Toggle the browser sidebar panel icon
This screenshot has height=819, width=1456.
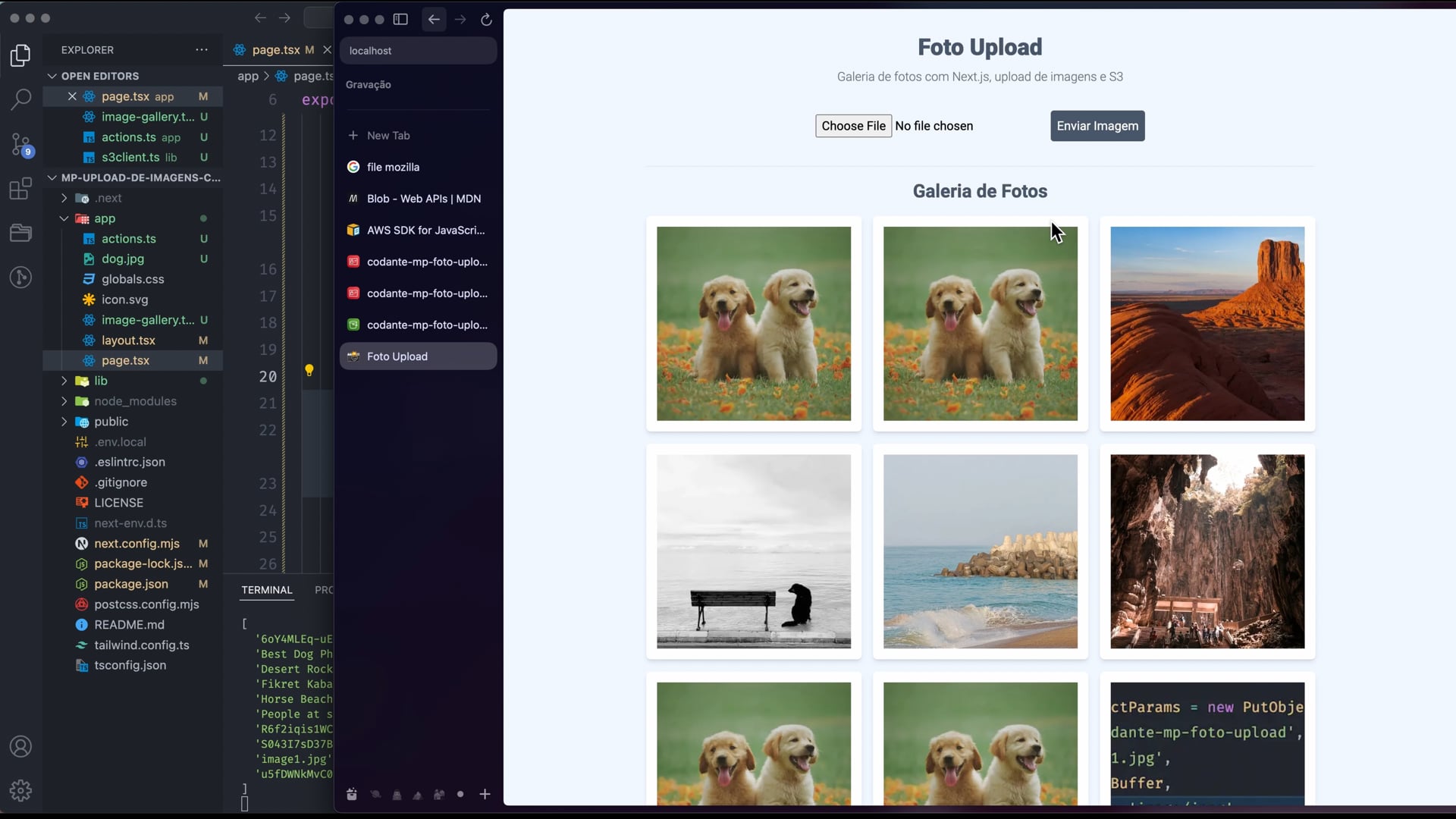pyautogui.click(x=400, y=20)
